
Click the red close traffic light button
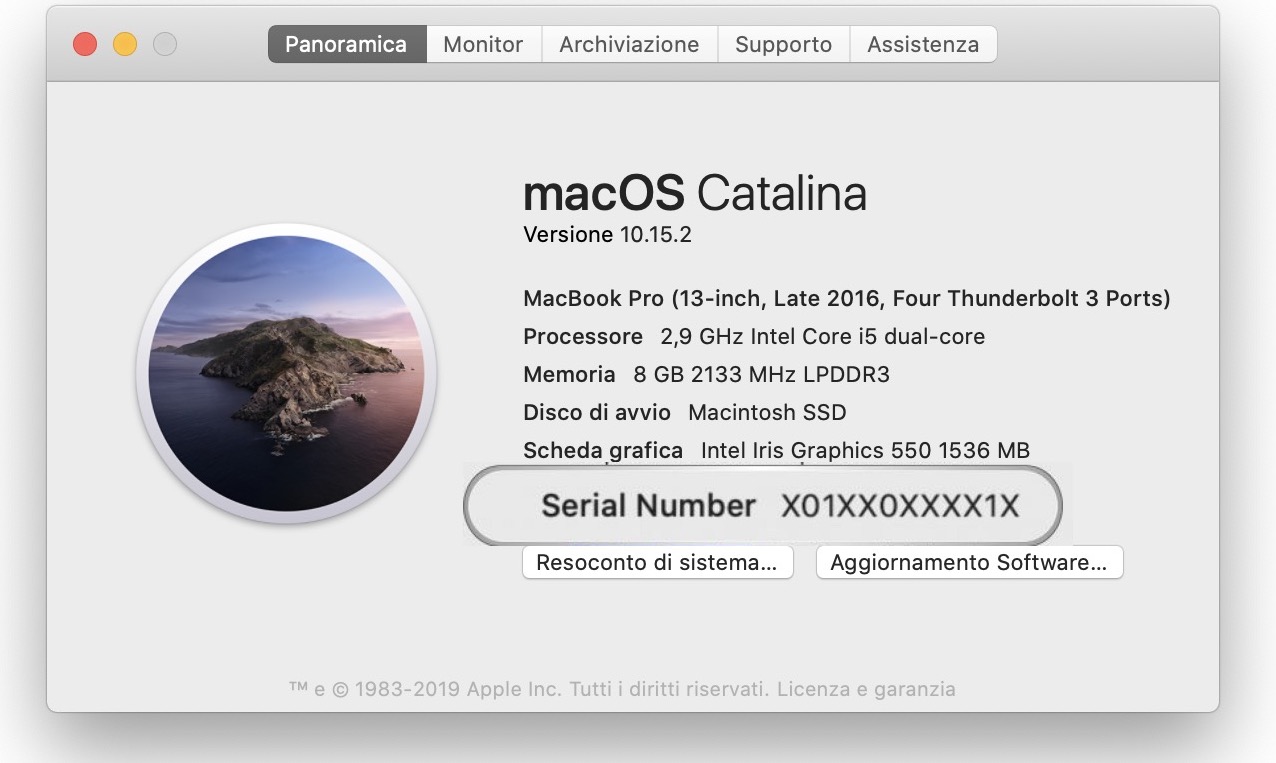coord(84,44)
